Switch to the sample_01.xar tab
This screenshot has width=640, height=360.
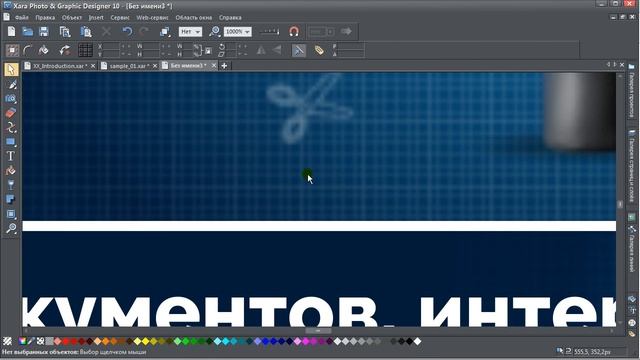click(x=129, y=66)
